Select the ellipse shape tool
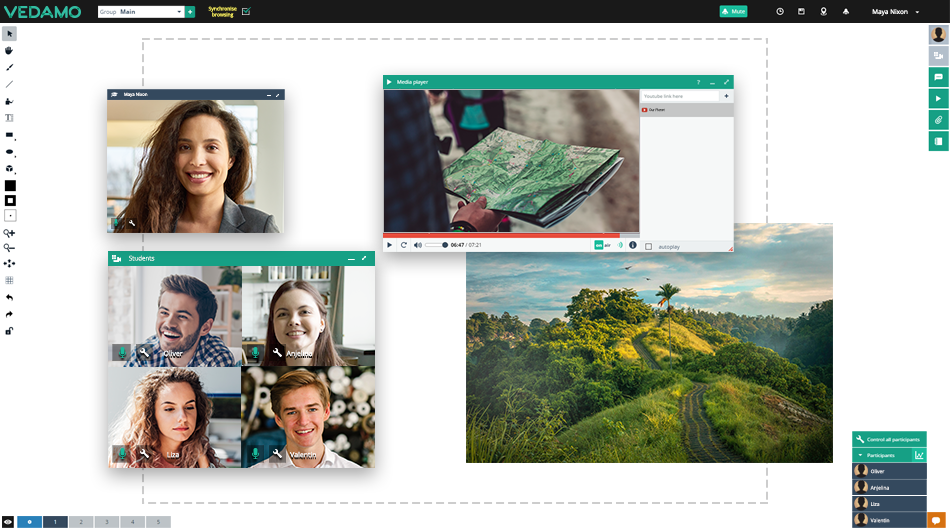 pyautogui.click(x=9, y=152)
